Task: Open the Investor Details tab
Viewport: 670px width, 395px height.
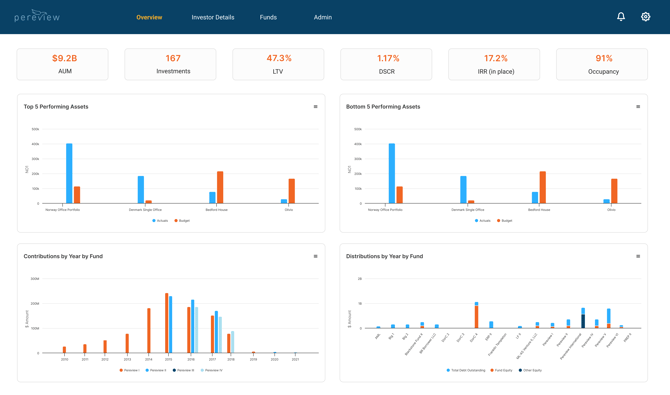Action: [213, 17]
